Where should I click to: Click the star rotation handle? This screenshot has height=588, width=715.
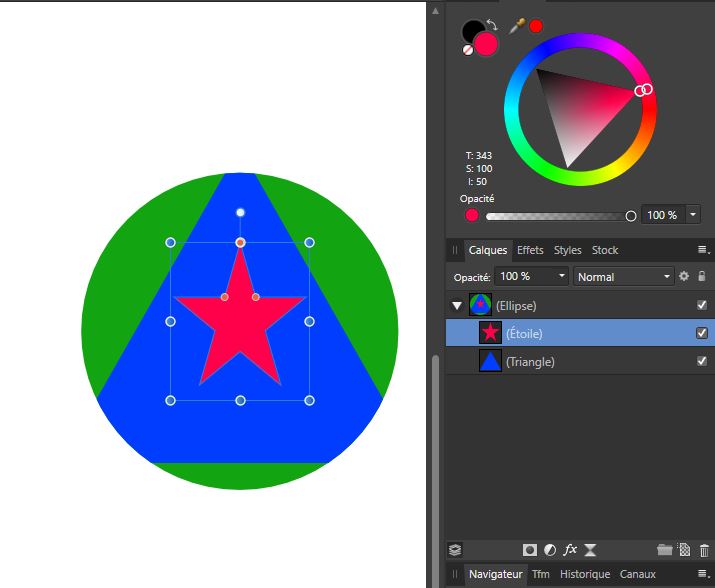[240, 212]
